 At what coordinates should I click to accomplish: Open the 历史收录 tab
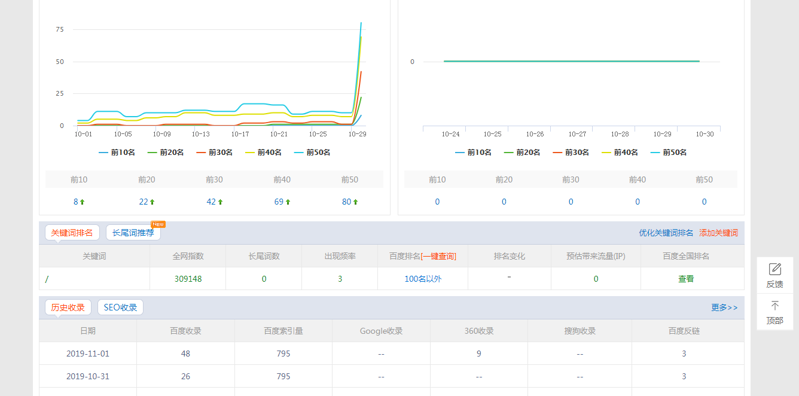(68, 307)
